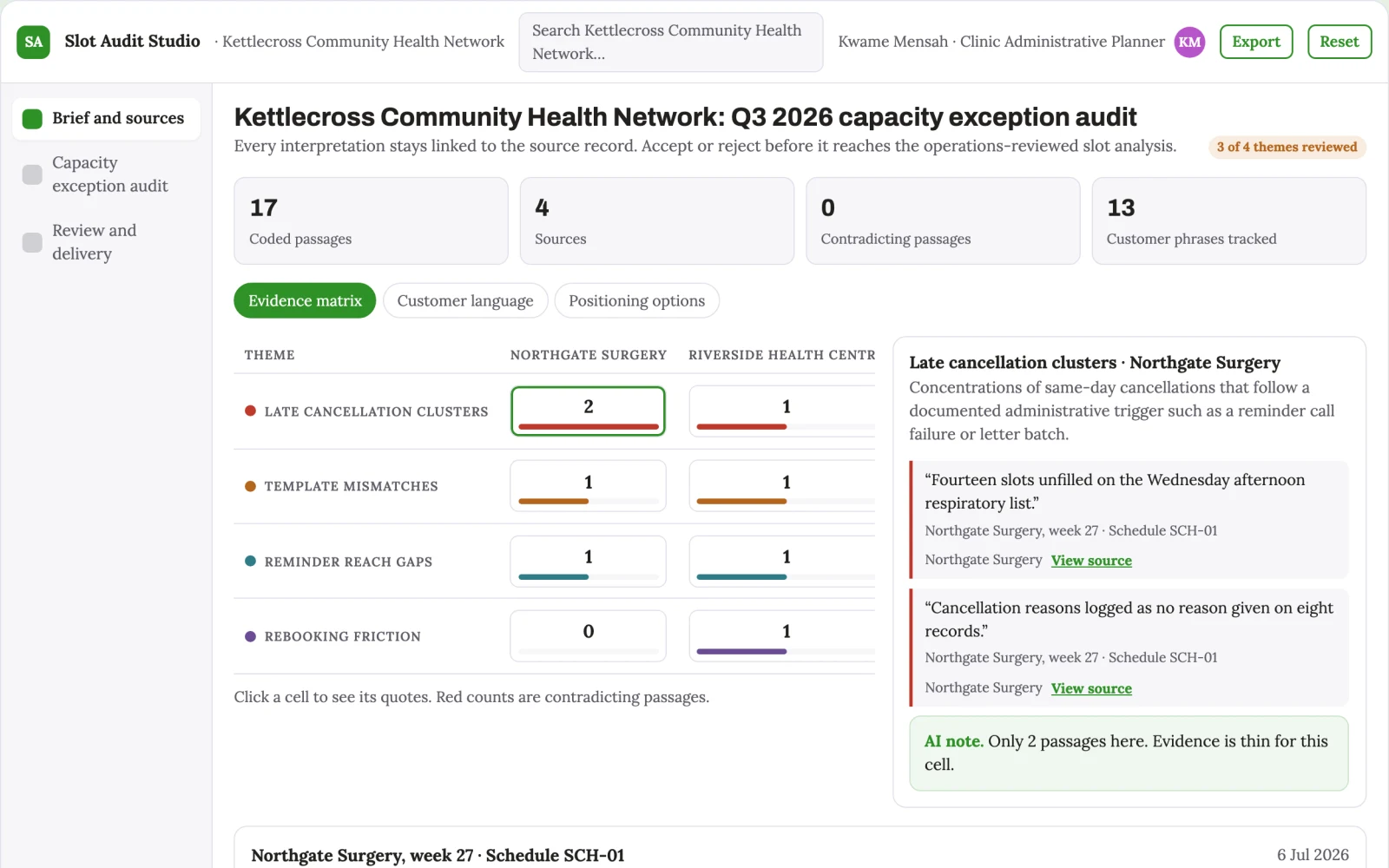This screenshot has width=1389, height=868.
Task: Click the Rebooking friction theme label
Action: coord(342,636)
